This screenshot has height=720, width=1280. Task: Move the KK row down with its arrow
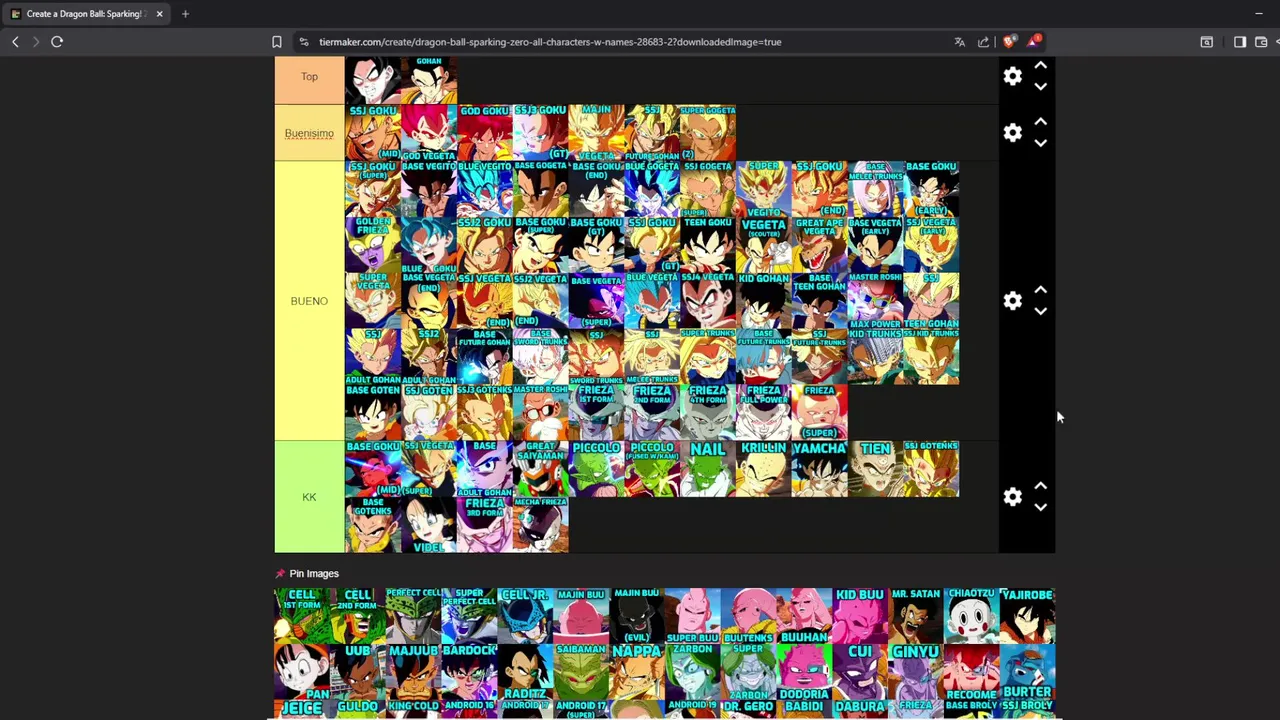pyautogui.click(x=1040, y=507)
